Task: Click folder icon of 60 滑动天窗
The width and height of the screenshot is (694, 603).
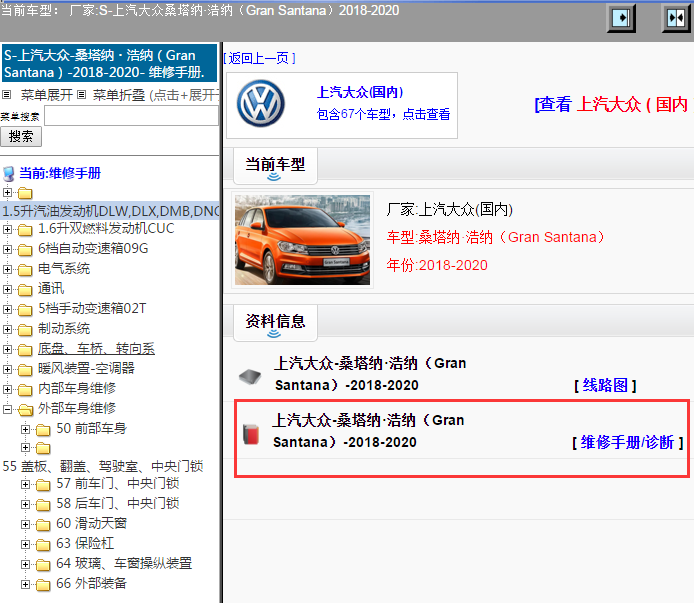Action: pos(43,525)
